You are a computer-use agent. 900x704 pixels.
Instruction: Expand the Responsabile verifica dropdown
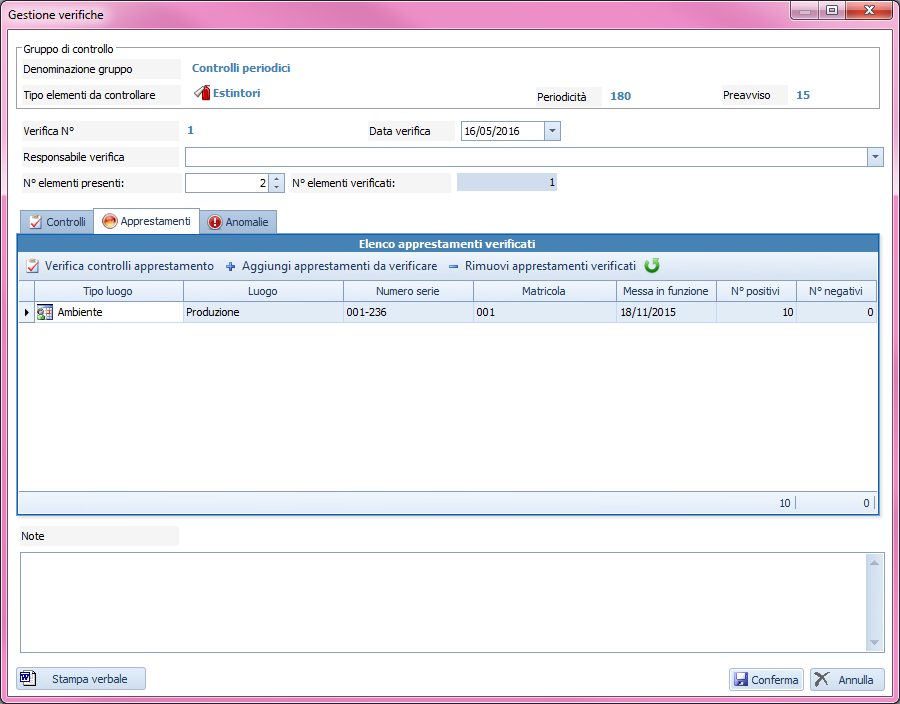tap(875, 157)
